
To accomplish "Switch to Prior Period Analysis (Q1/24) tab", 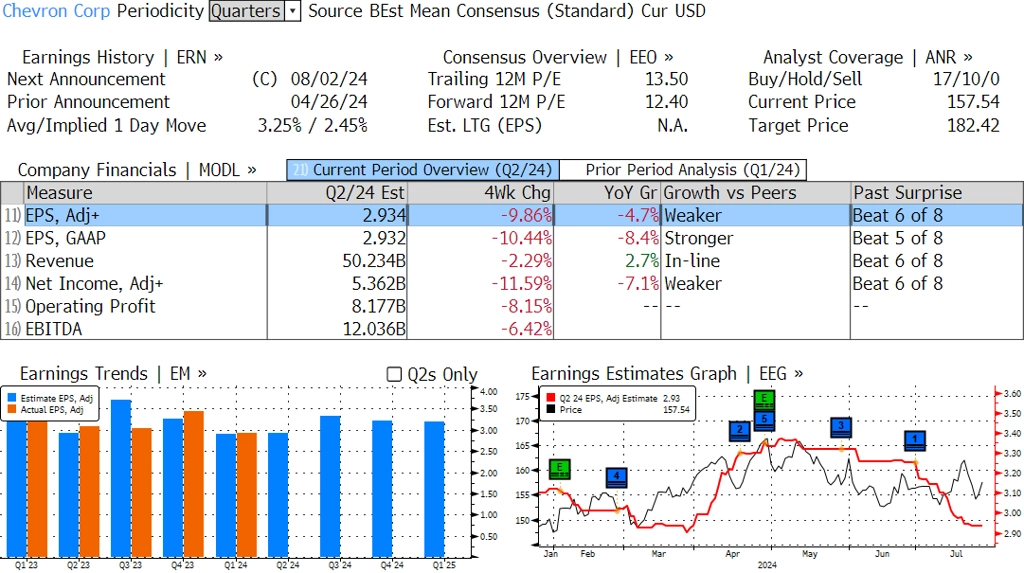I will pyautogui.click(x=683, y=170).
